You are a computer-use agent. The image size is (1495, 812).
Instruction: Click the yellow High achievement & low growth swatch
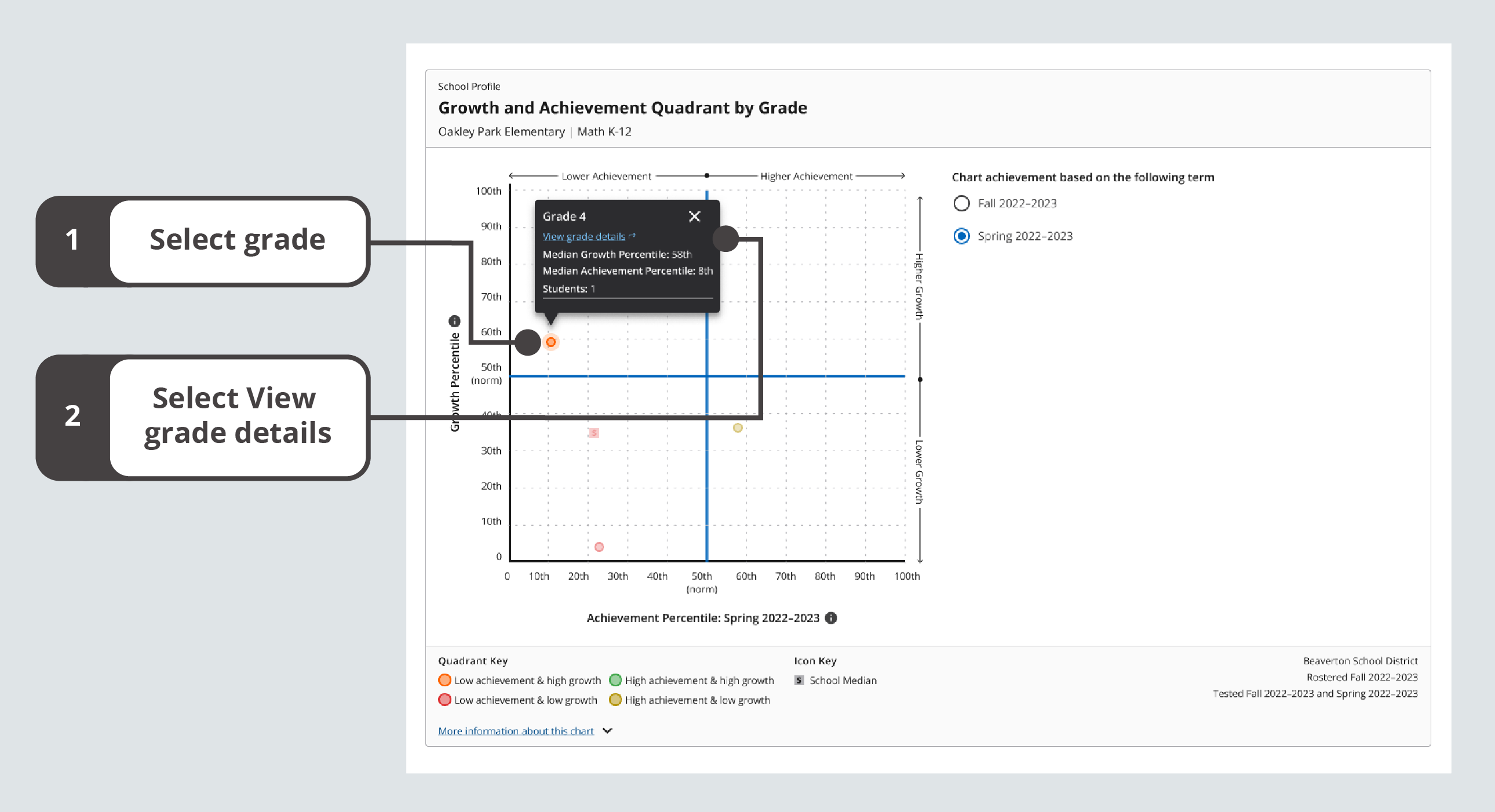pos(615,700)
